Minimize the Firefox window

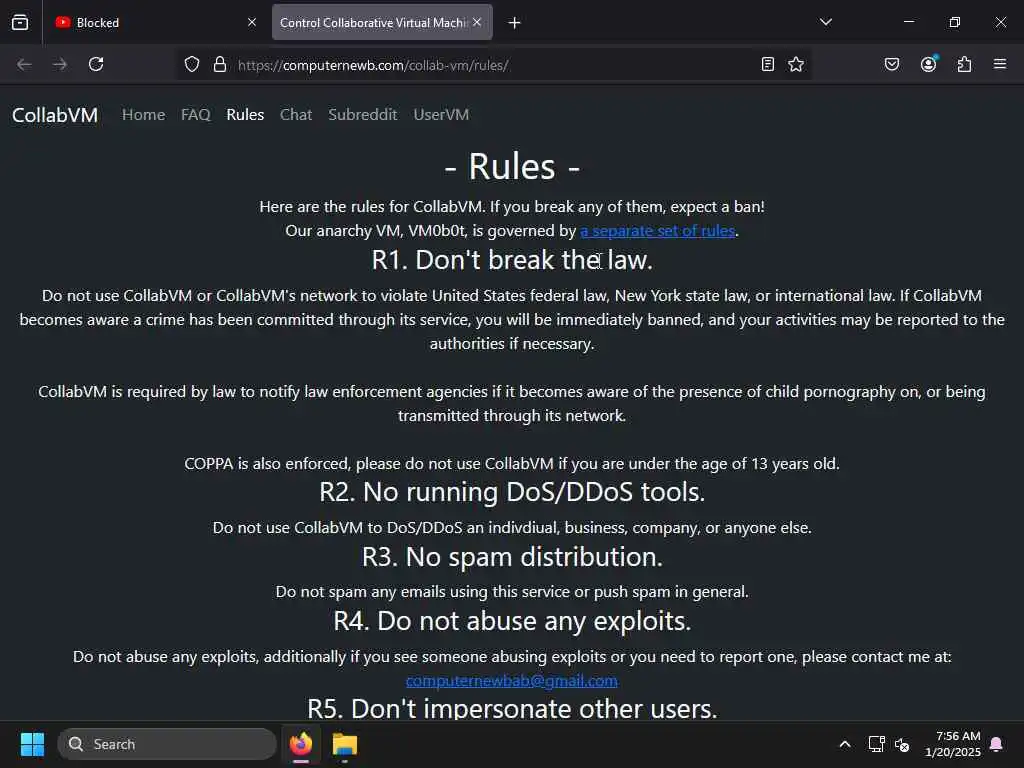click(x=908, y=22)
